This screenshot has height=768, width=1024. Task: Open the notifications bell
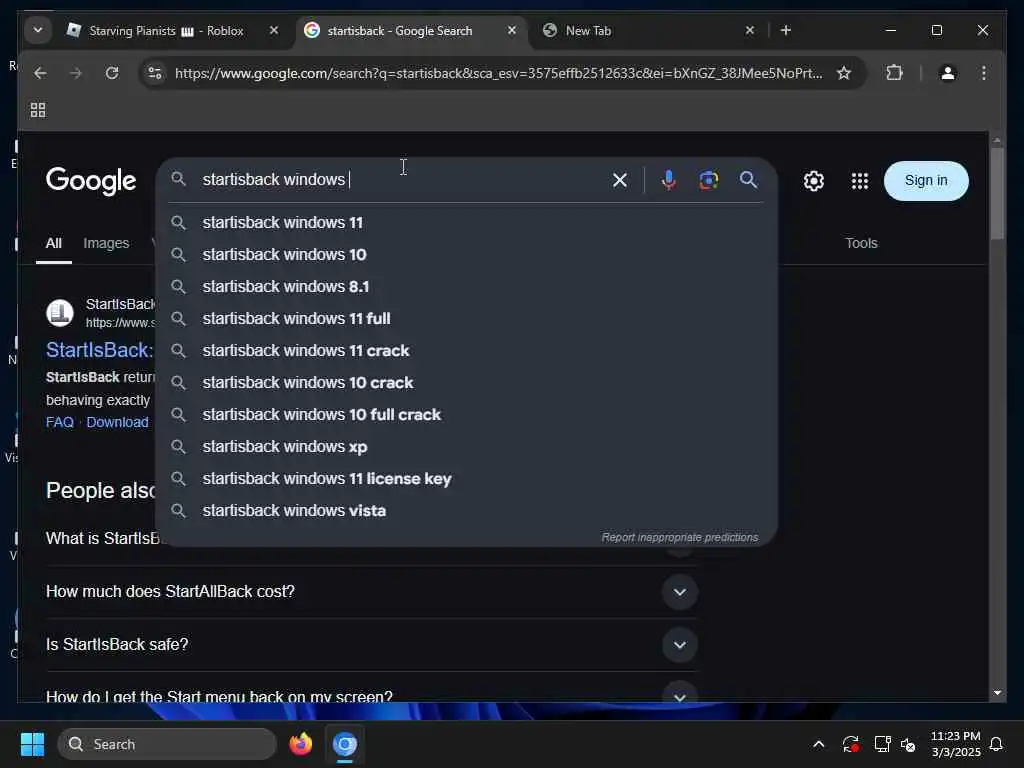996,744
